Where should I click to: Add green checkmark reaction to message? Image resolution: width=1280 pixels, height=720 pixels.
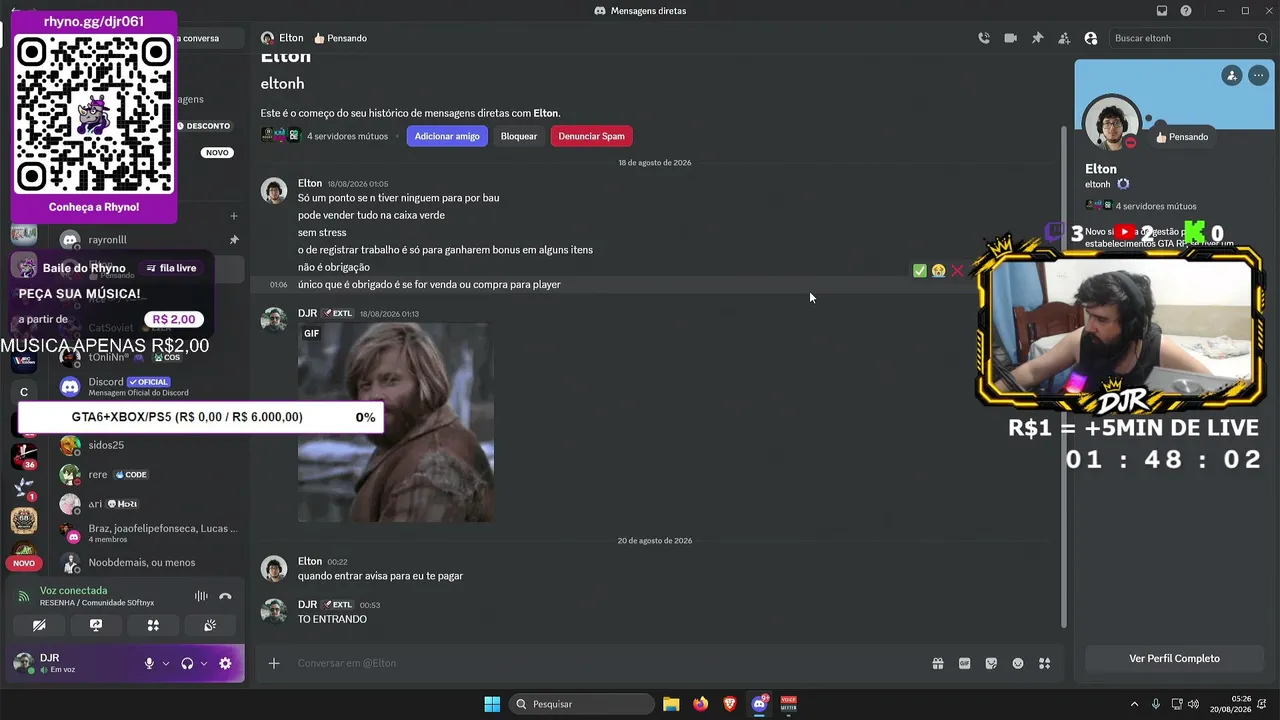920,271
